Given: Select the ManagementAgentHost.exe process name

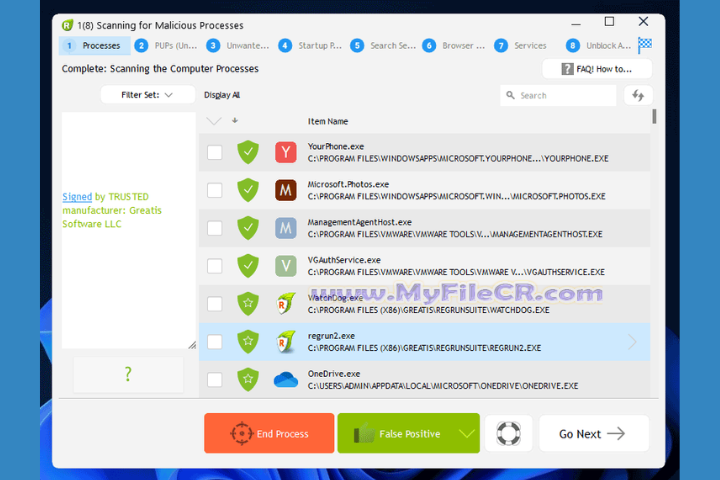Looking at the screenshot, I should pyautogui.click(x=360, y=222).
